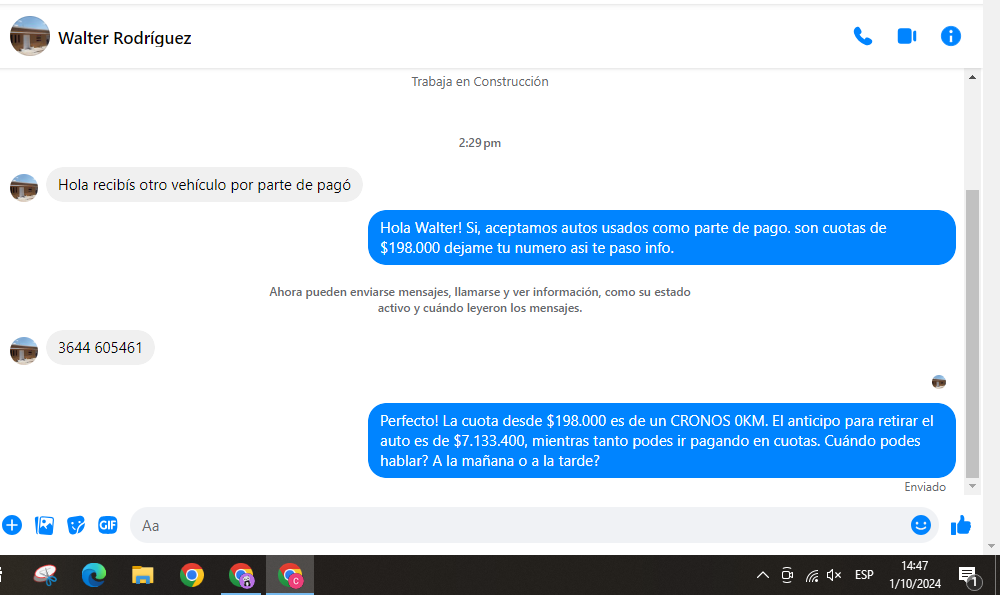Switch ESP keyboard language in taskbar
Image resolution: width=1000 pixels, height=595 pixels.
tap(864, 575)
